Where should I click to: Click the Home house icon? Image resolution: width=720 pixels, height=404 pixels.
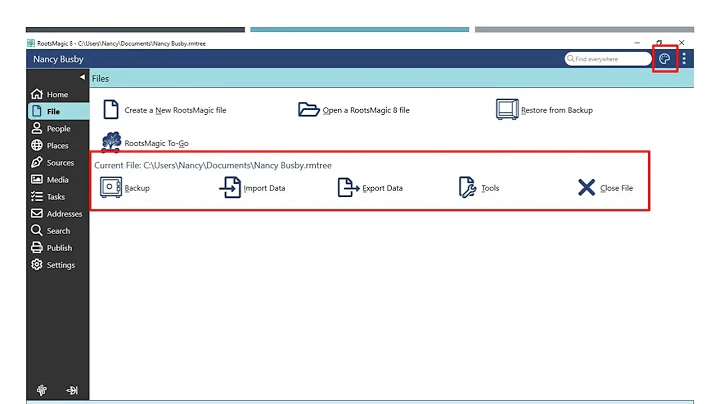pos(37,94)
